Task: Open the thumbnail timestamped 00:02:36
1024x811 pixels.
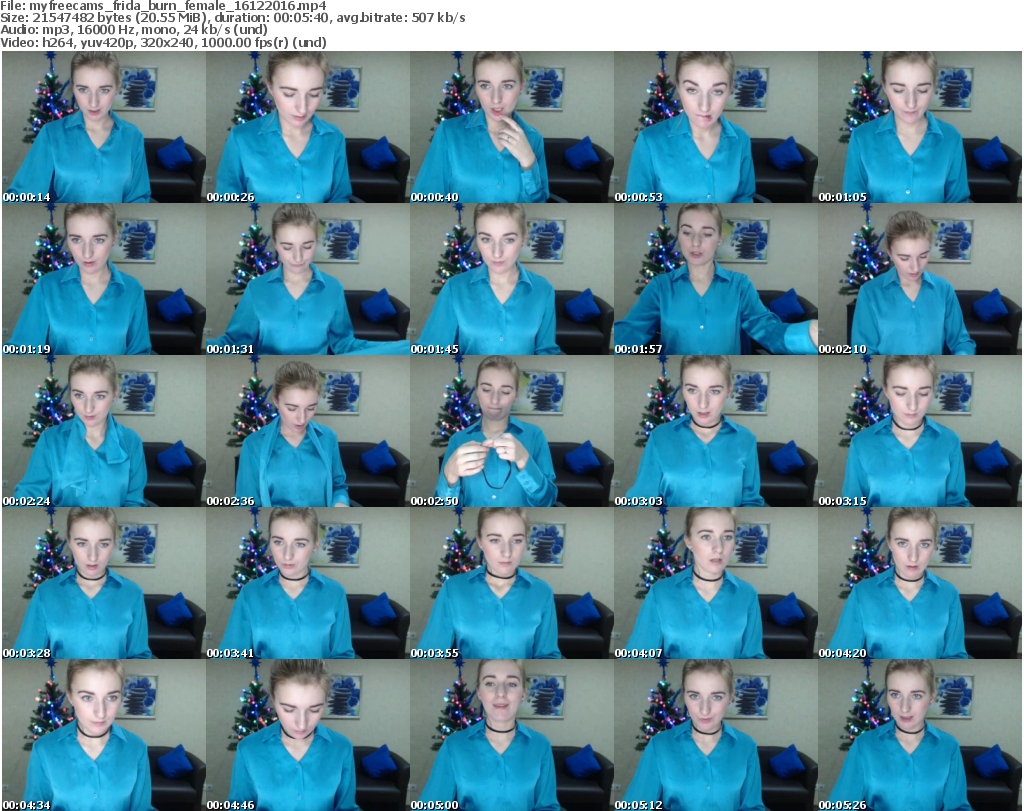Action: tap(307, 431)
